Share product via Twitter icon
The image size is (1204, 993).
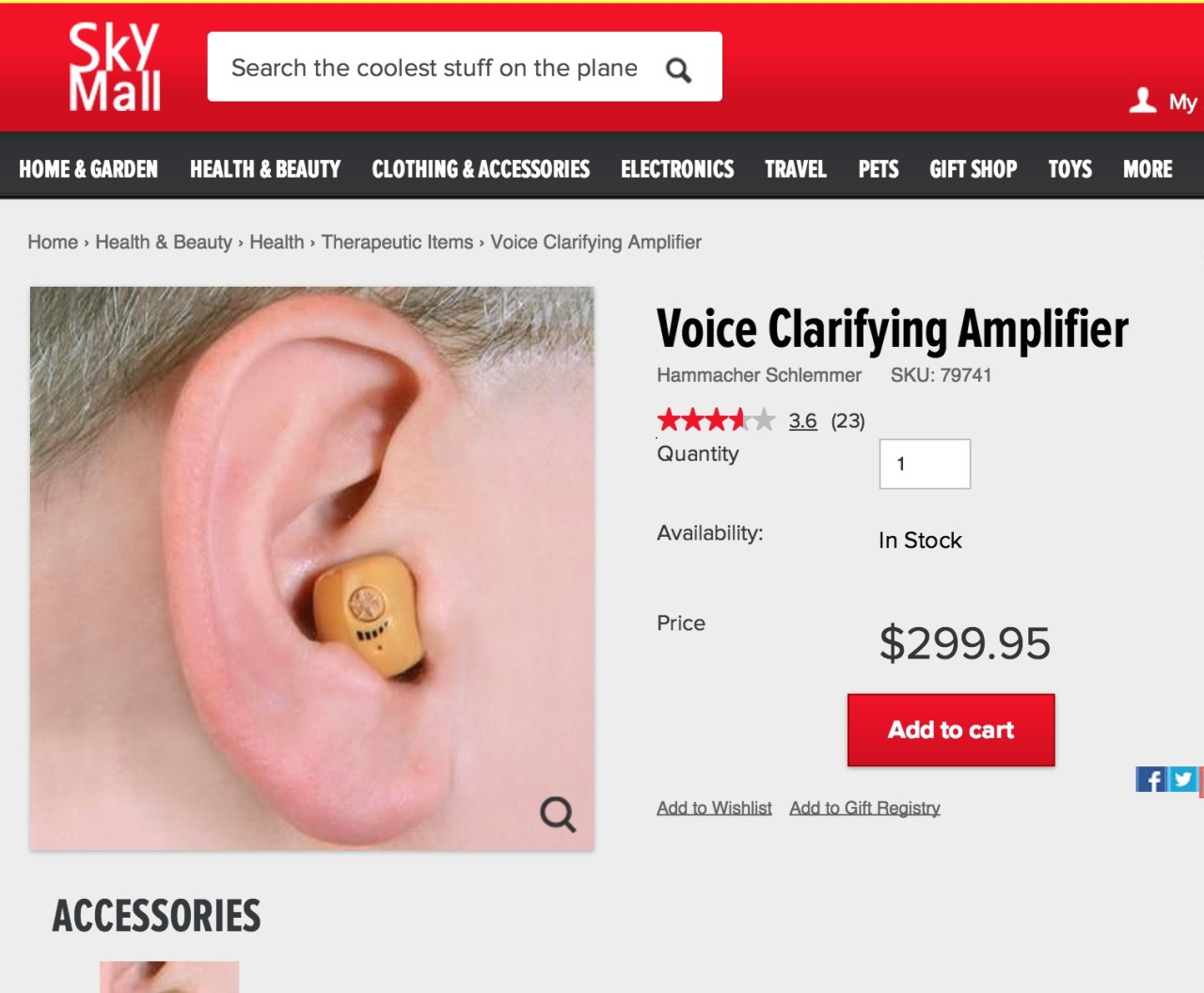pyautogui.click(x=1182, y=779)
